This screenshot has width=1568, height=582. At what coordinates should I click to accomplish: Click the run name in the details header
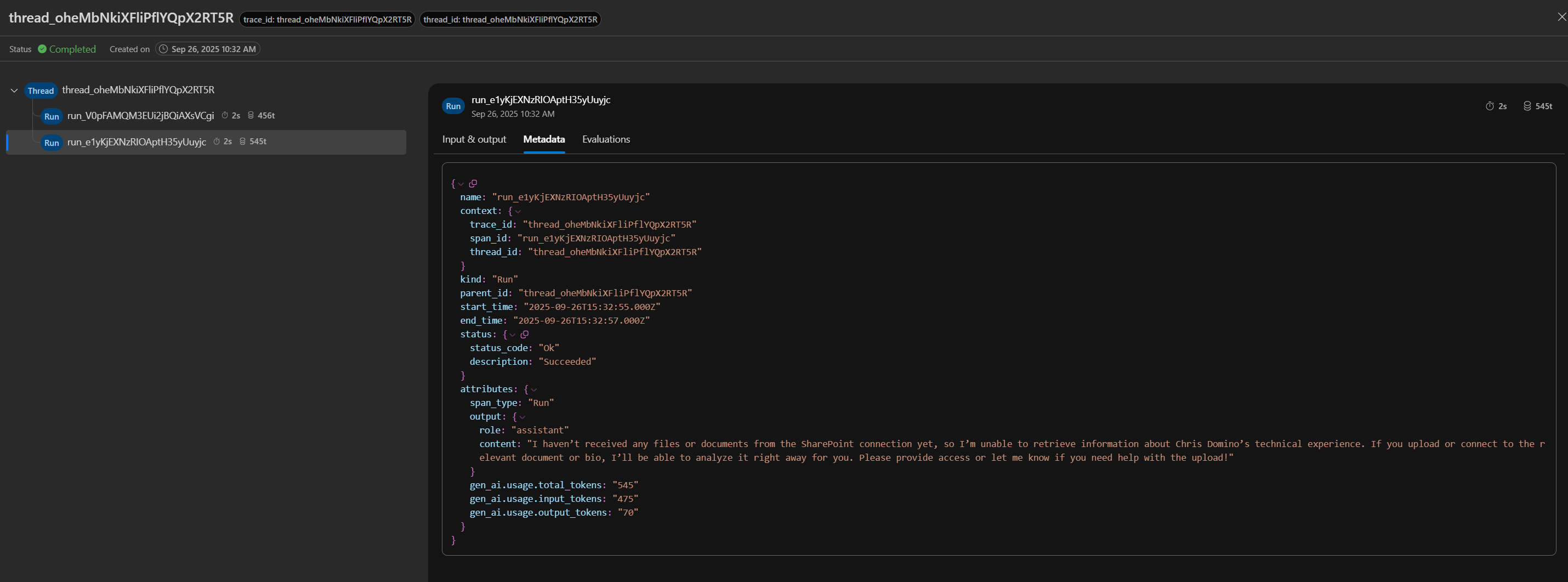(541, 100)
